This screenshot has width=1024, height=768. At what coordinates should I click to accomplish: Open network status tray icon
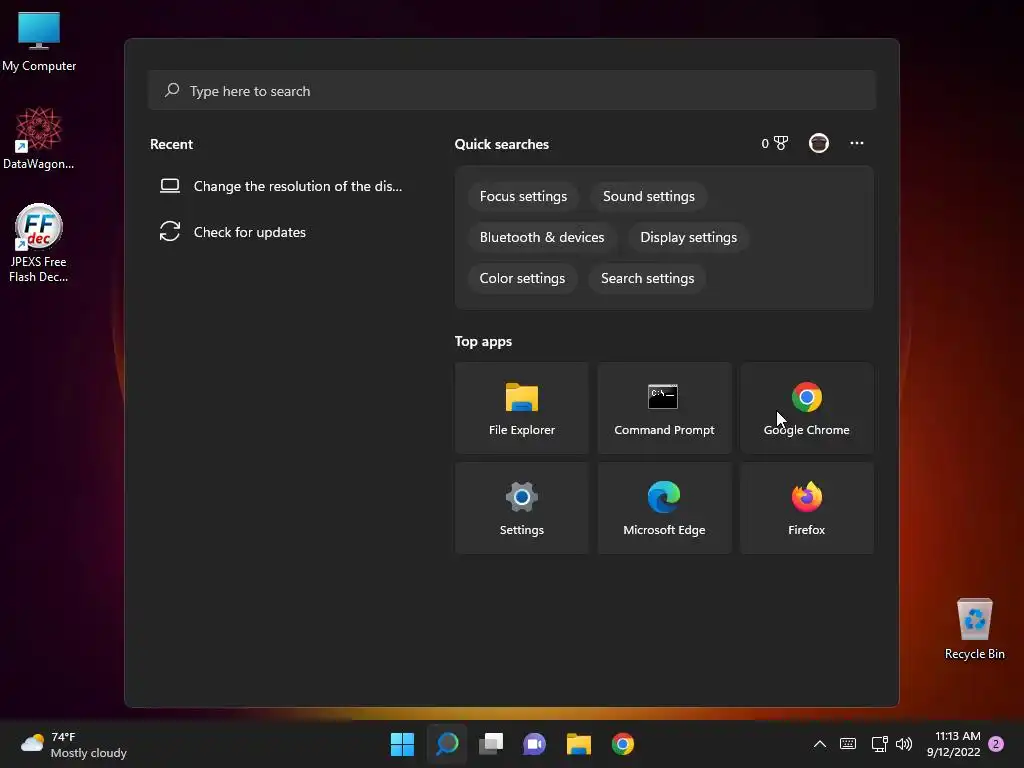tap(879, 744)
